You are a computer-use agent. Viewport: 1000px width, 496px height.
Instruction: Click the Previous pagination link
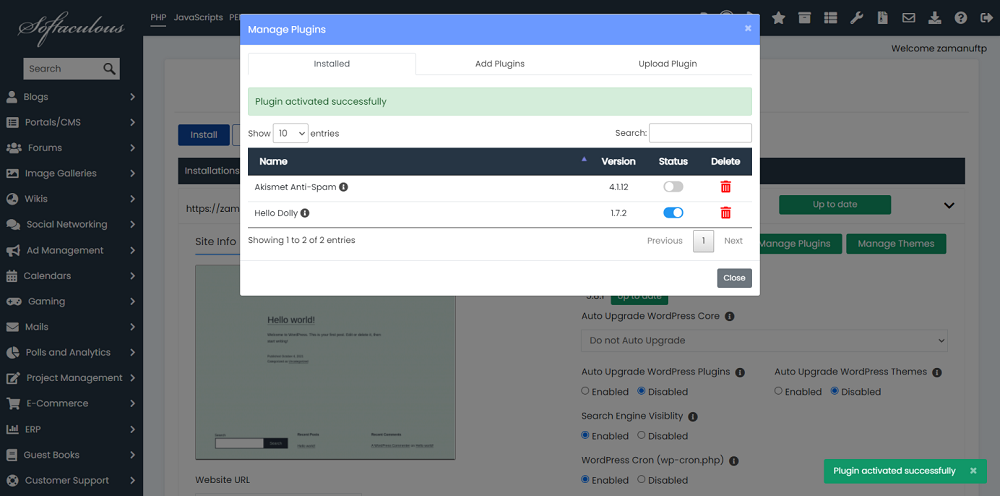(665, 241)
